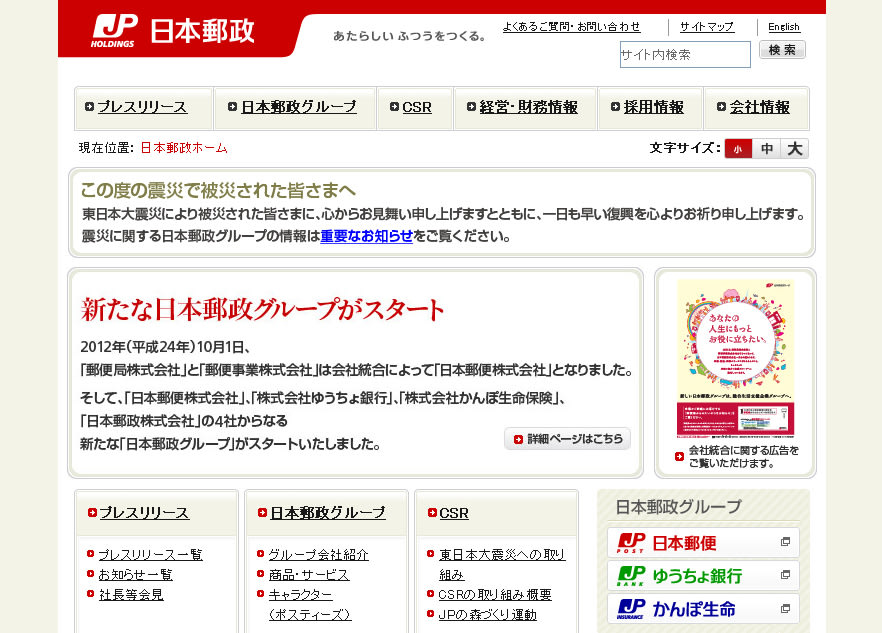Open the サイトマップ link
The height and width of the screenshot is (633, 882).
pos(706,26)
